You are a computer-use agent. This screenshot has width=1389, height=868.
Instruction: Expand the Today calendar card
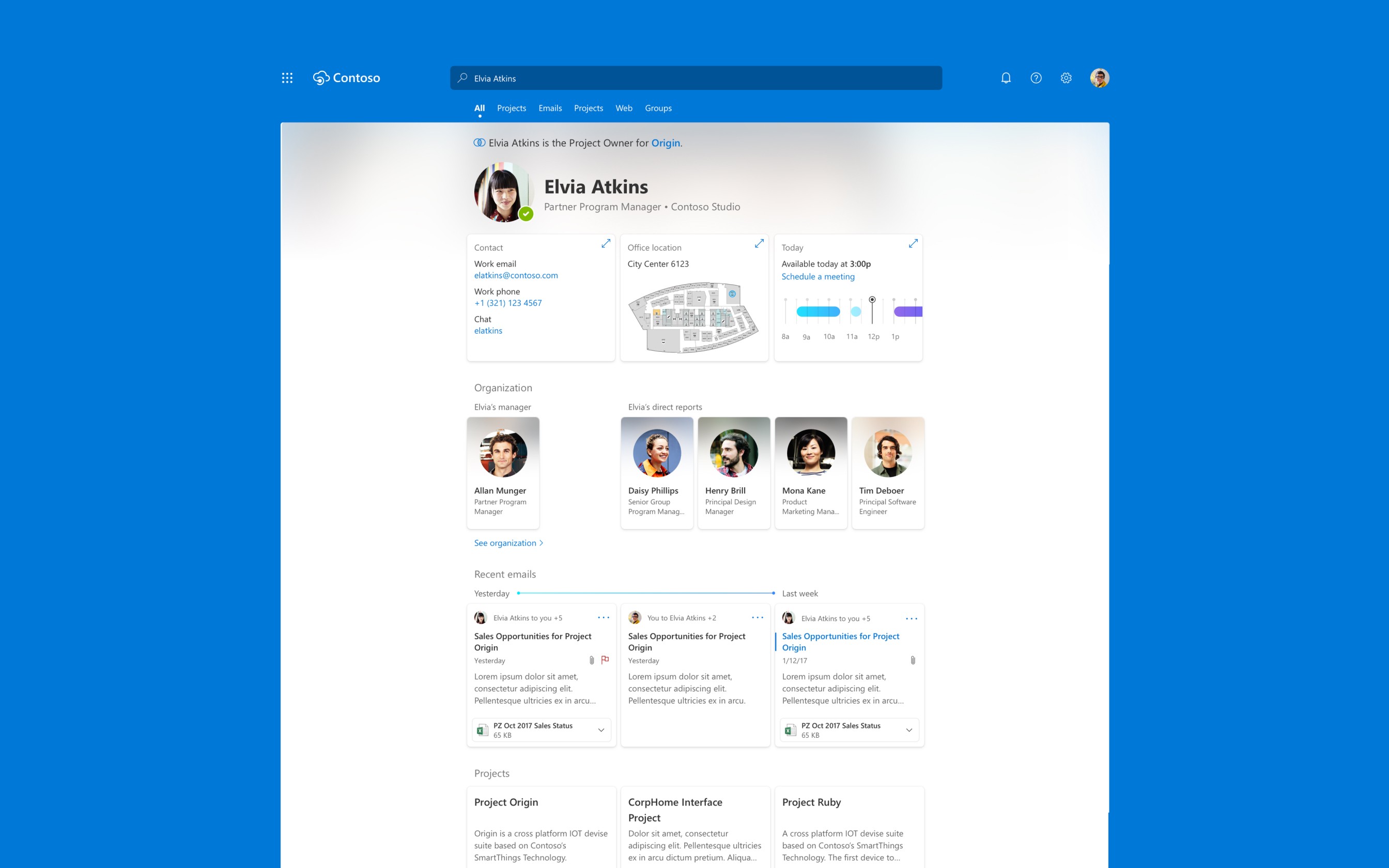[913, 244]
